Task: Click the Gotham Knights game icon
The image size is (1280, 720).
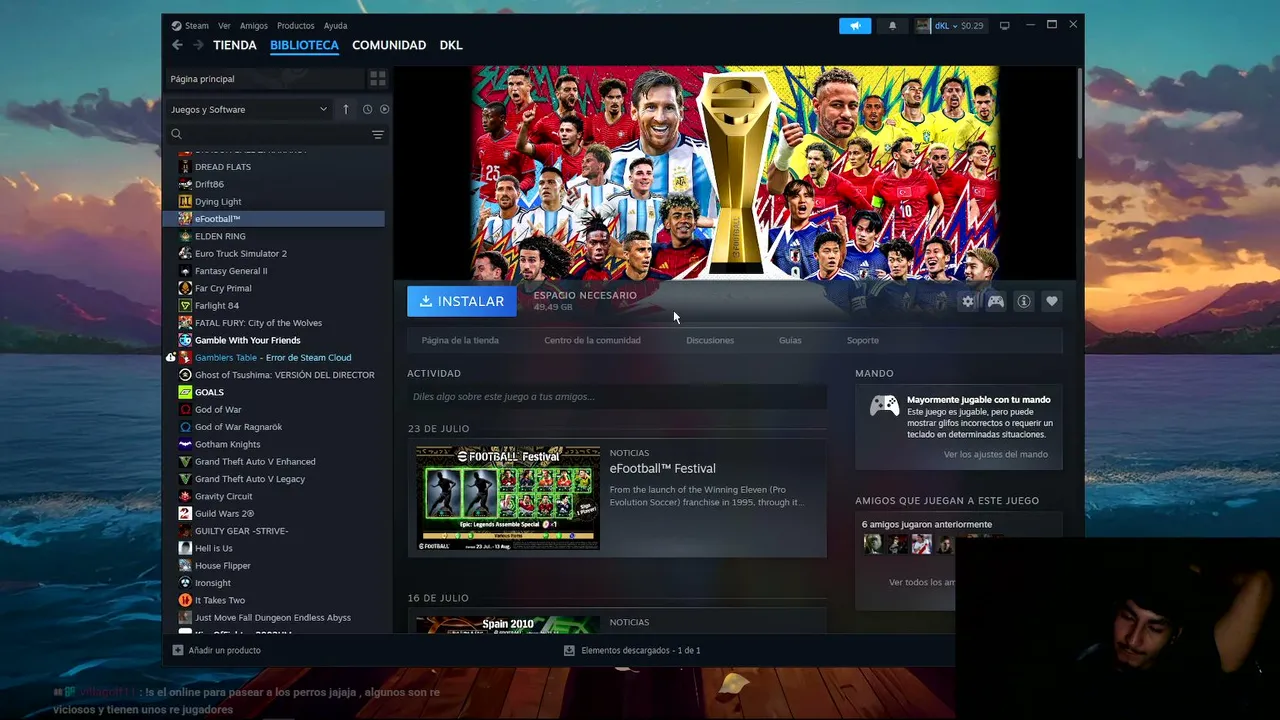Action: click(x=185, y=444)
